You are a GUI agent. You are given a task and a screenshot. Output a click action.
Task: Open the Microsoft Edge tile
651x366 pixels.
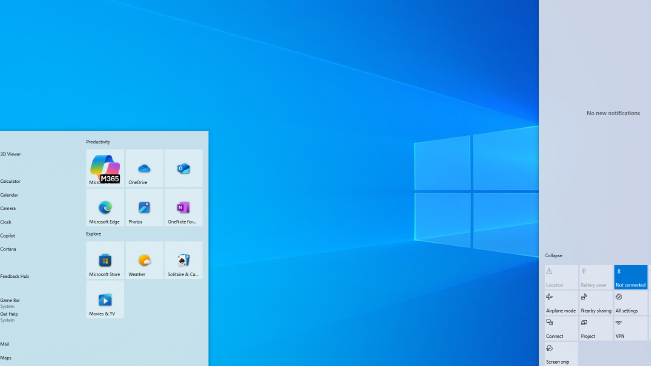click(x=105, y=207)
